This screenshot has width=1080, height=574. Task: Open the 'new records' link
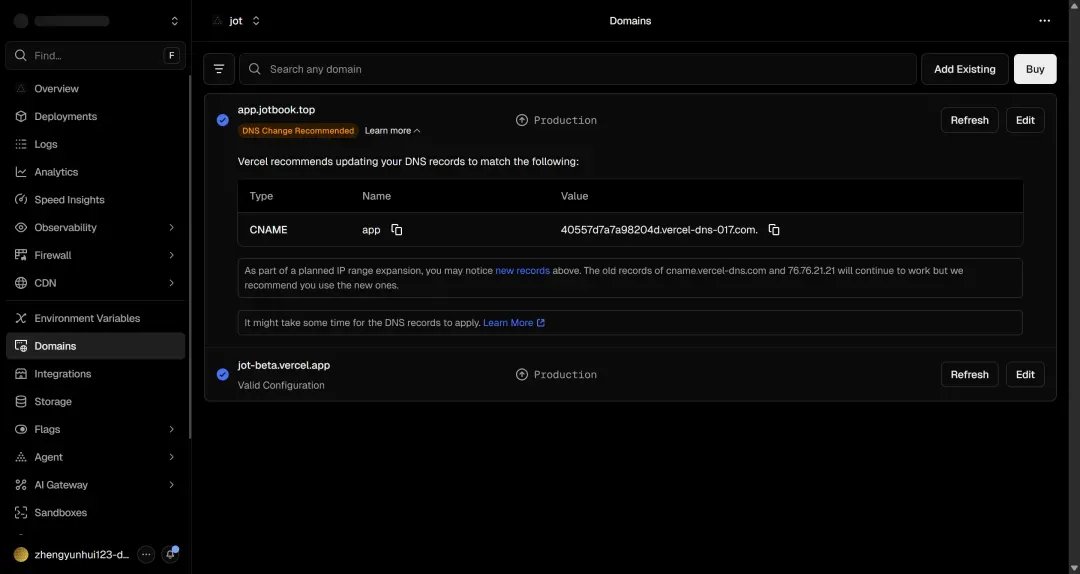(522, 271)
